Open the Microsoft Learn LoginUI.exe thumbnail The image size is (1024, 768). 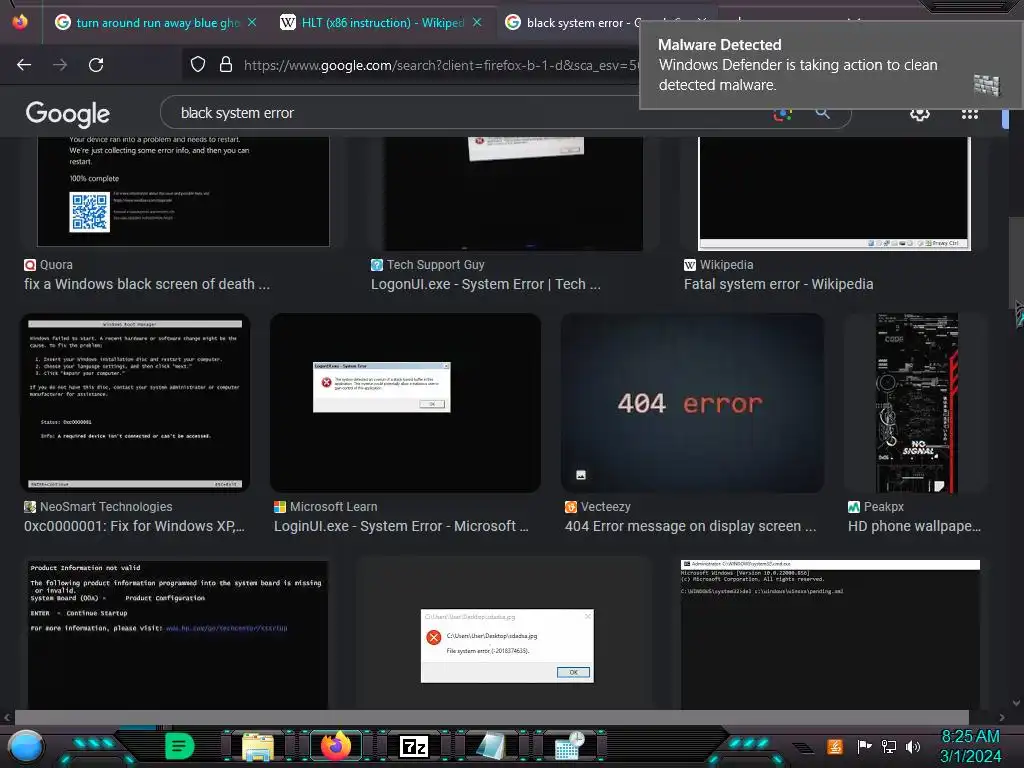tap(405, 403)
